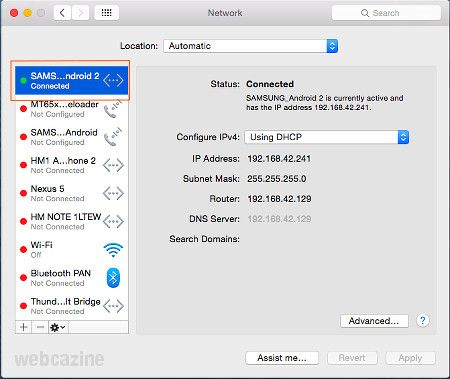Click the blue stepper arrows on Location
Screen dimensions: 450x379
point(332,46)
